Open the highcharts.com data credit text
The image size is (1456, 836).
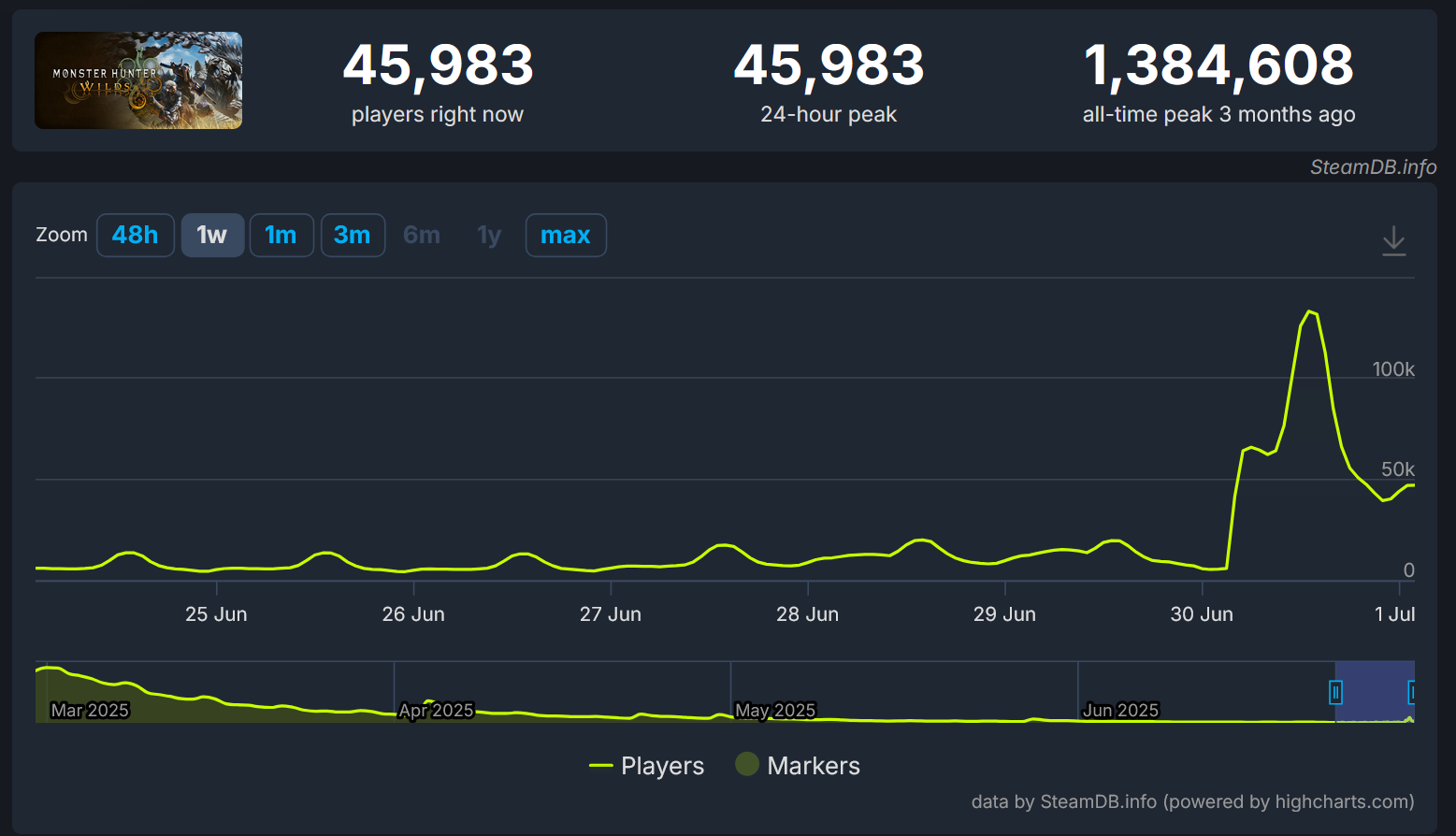pyautogui.click(x=1192, y=801)
